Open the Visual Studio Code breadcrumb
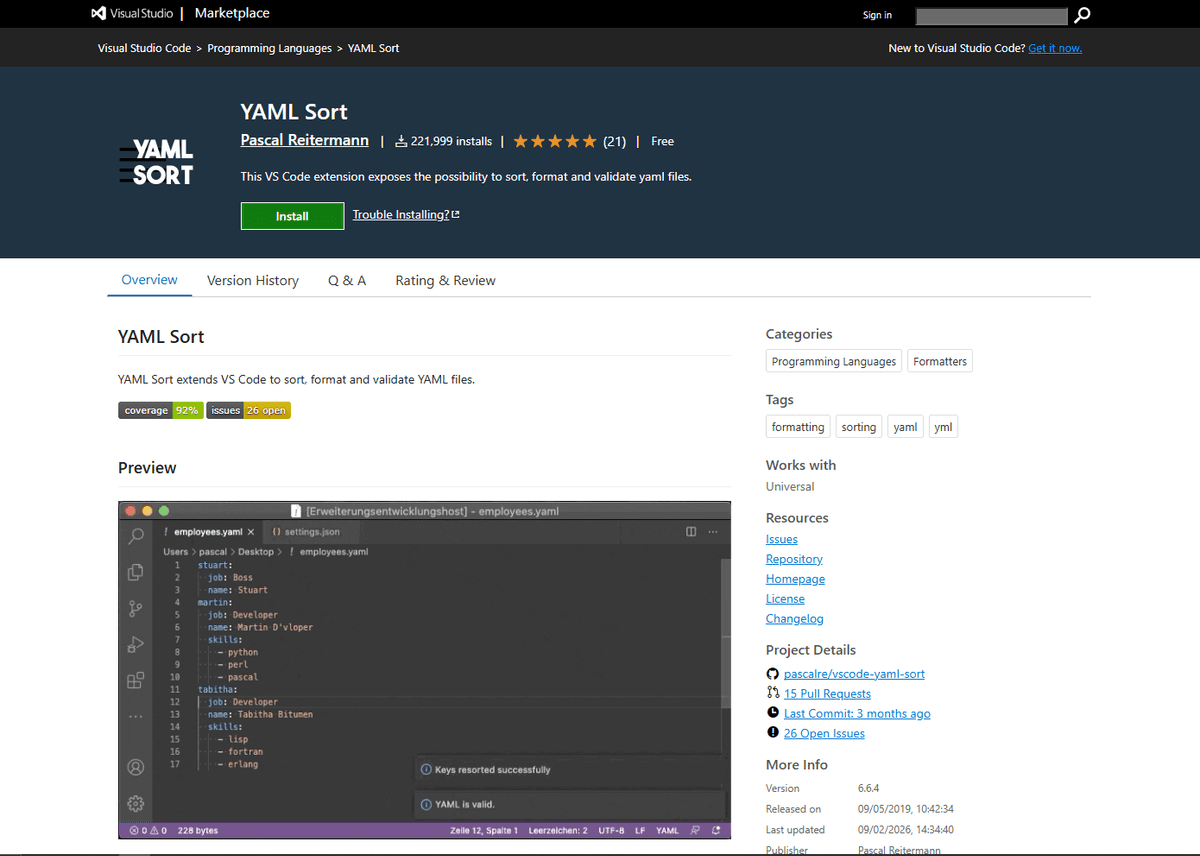The image size is (1200, 856). 144,48
